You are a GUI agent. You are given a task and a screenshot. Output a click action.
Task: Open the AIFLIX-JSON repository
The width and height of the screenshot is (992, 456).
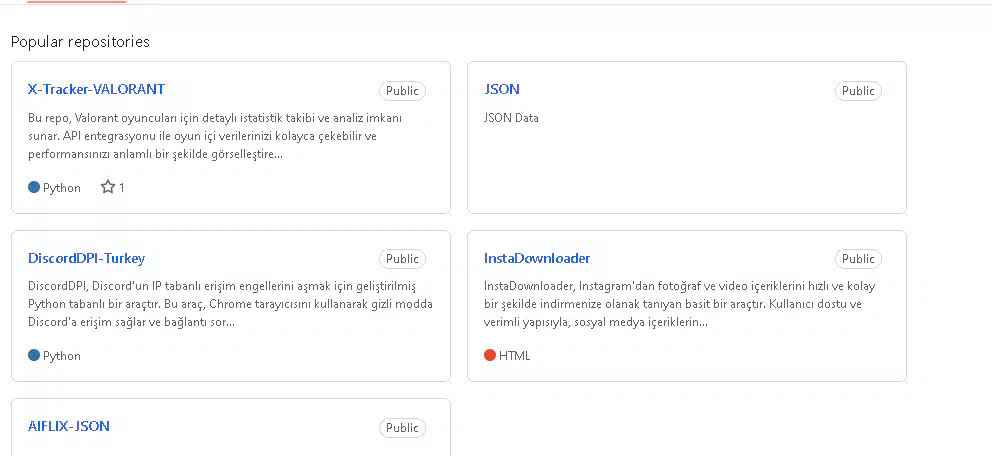(69, 426)
